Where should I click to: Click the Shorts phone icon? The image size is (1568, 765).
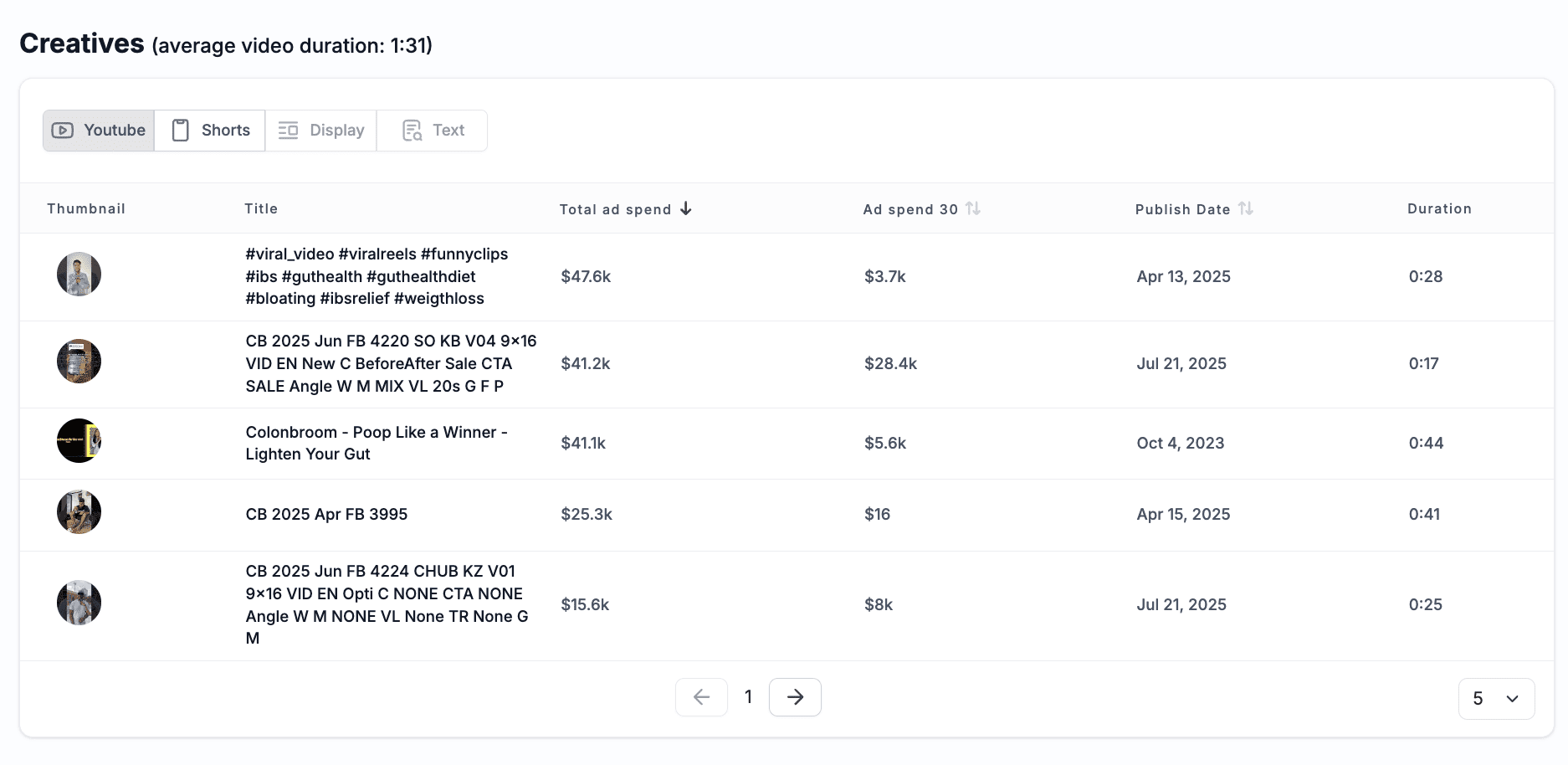180,131
